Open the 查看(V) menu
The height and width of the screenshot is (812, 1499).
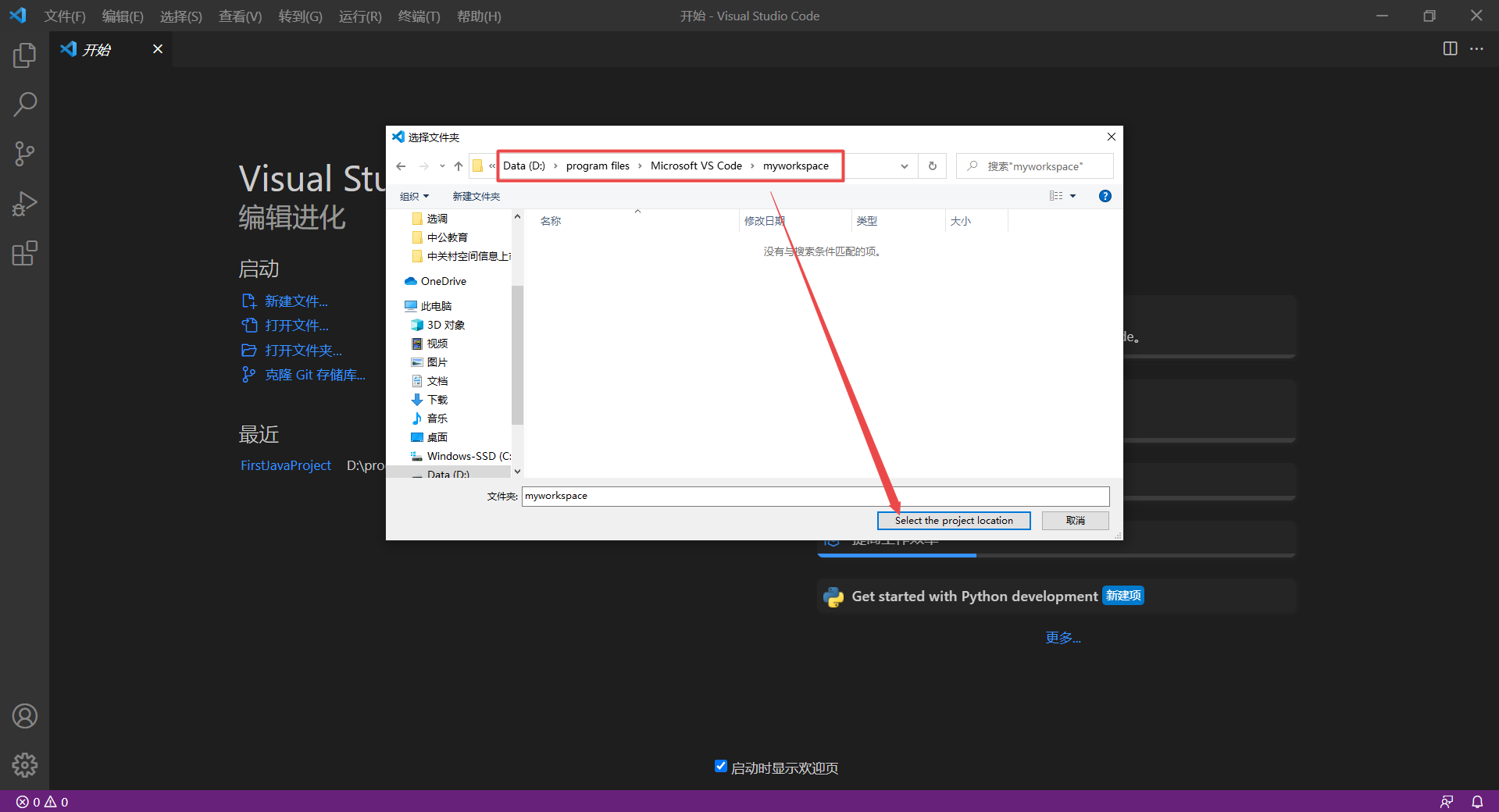pyautogui.click(x=240, y=16)
